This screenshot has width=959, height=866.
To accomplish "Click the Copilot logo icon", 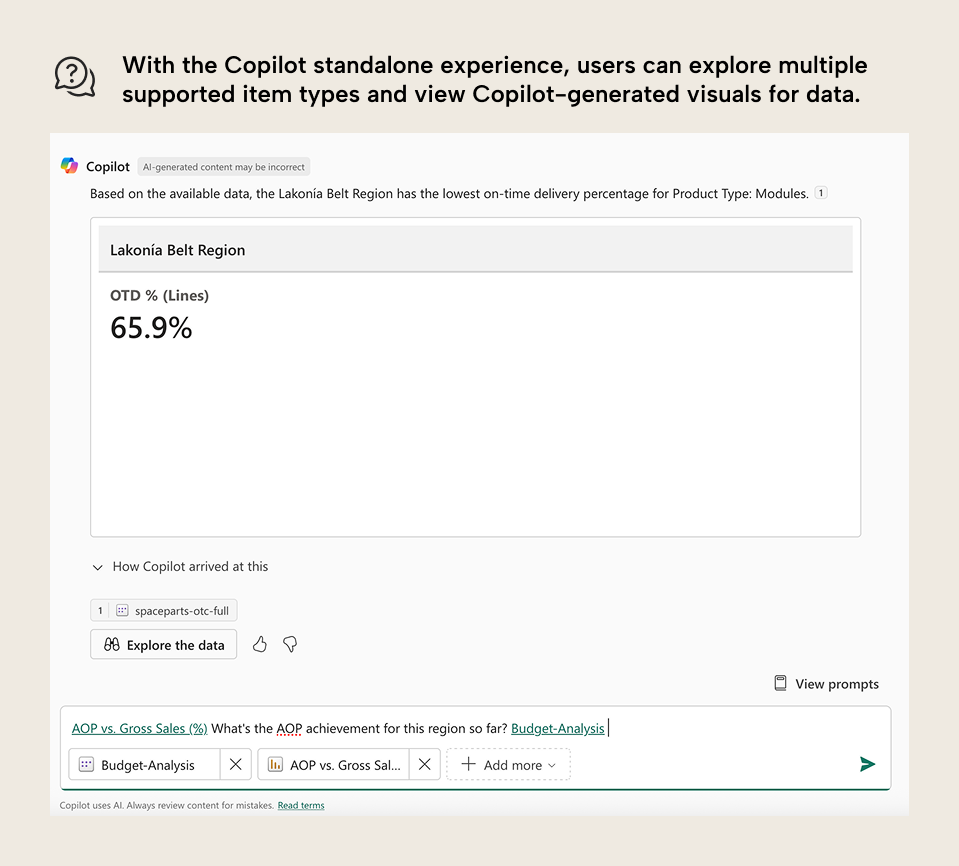I will pyautogui.click(x=68, y=166).
